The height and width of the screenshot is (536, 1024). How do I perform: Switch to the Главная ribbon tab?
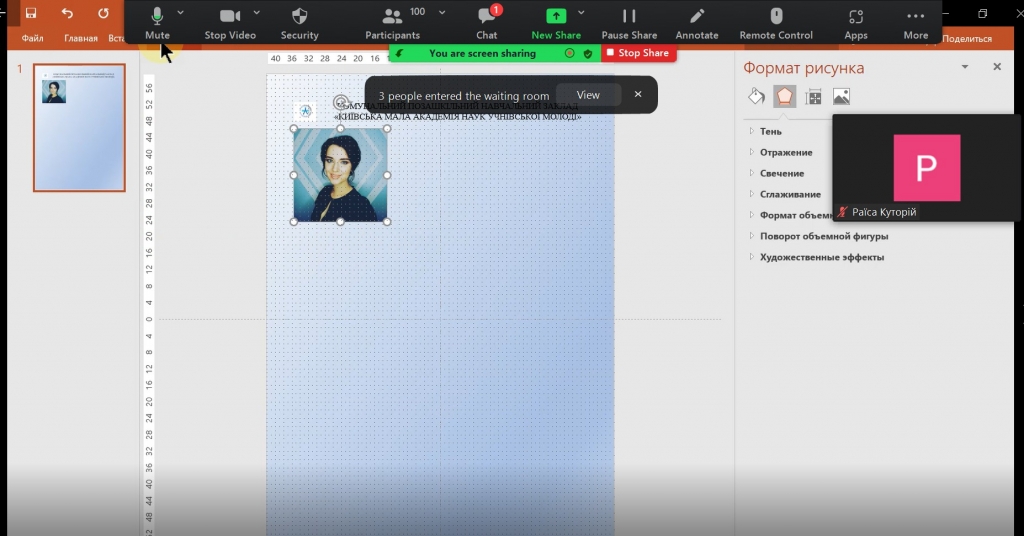81,39
